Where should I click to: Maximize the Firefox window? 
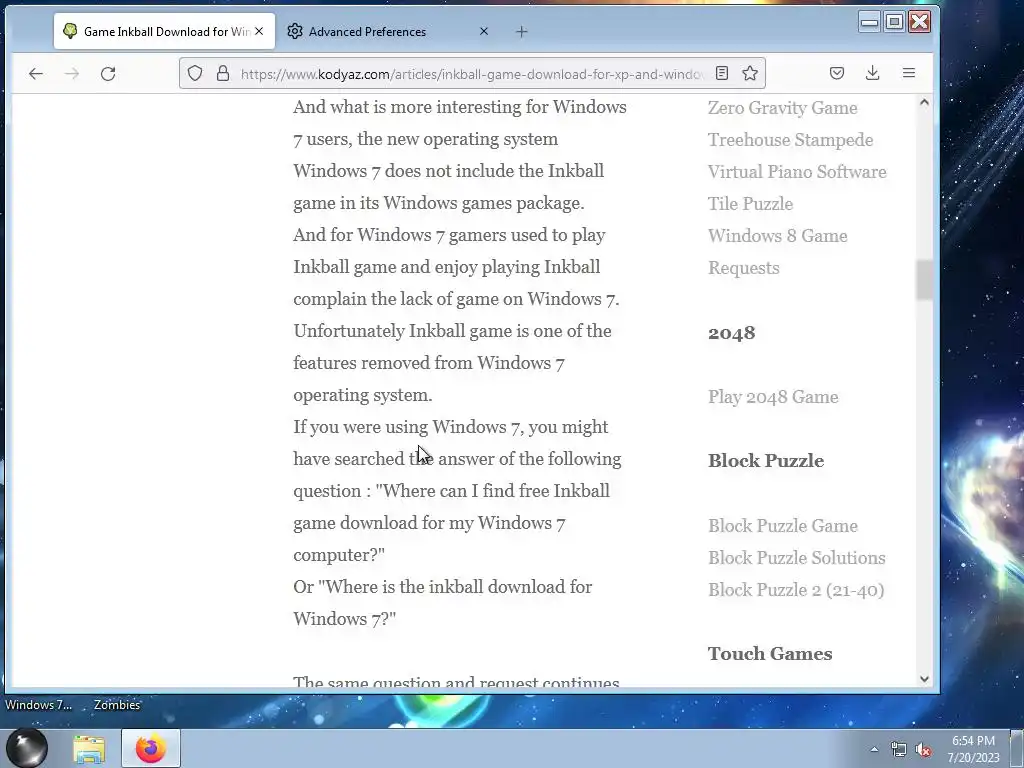[894, 22]
